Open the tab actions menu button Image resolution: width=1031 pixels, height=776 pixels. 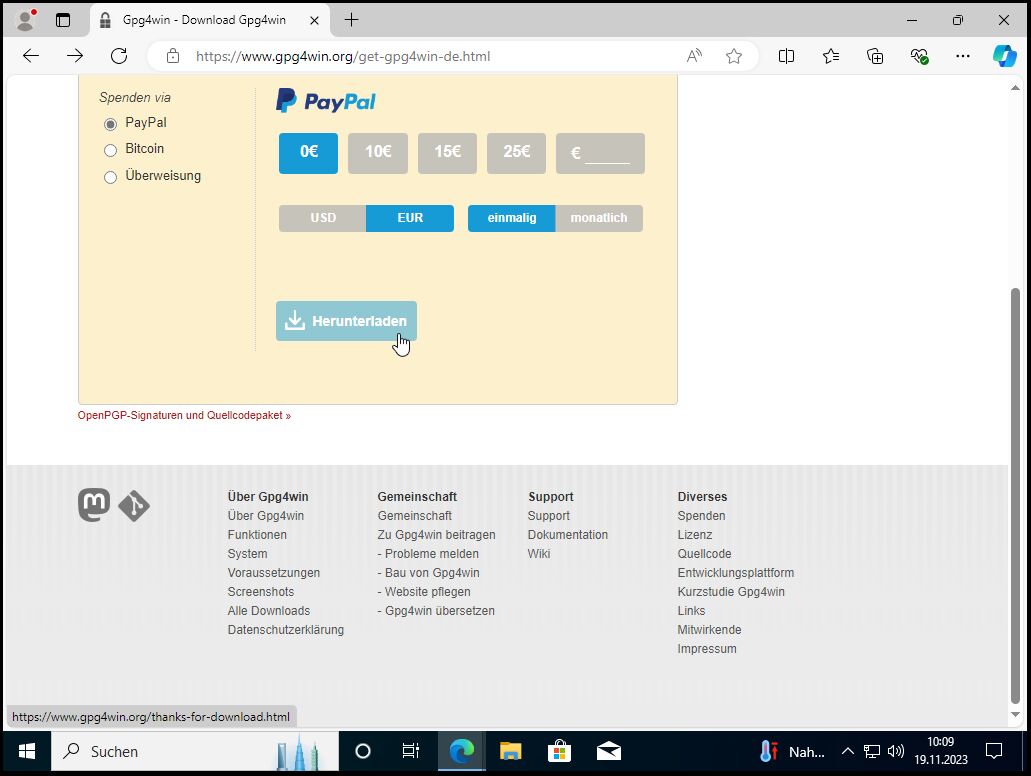(x=63, y=20)
